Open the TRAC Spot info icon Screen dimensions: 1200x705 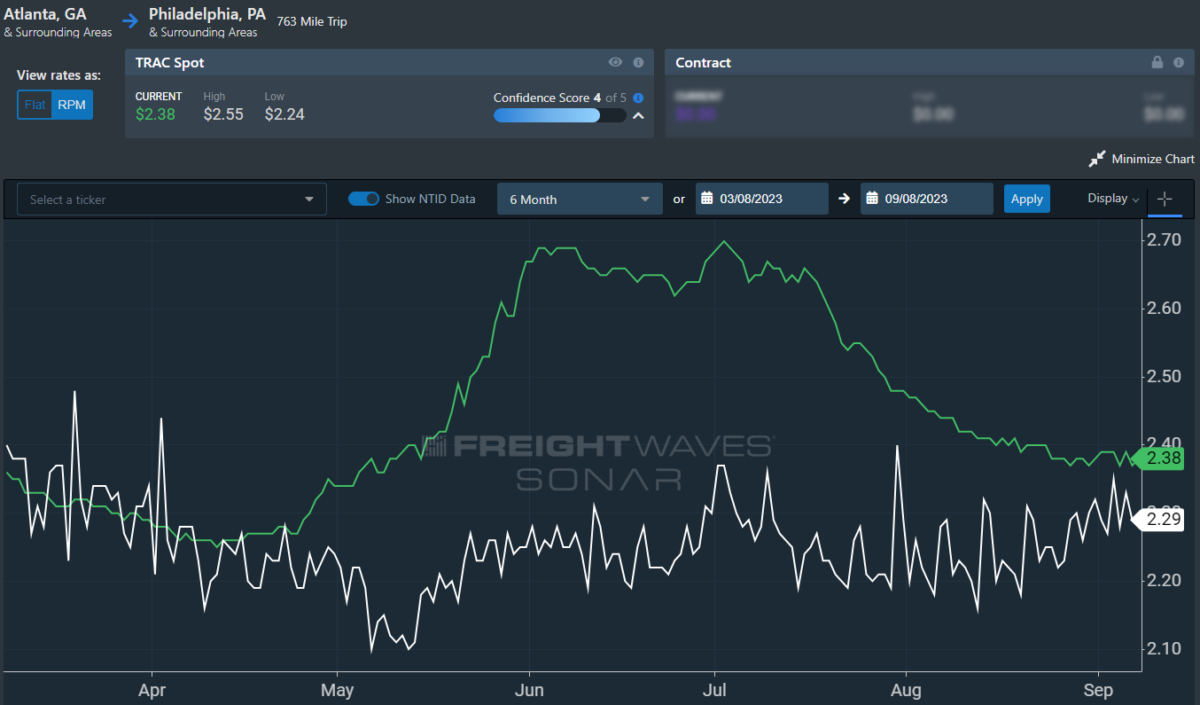tap(638, 62)
